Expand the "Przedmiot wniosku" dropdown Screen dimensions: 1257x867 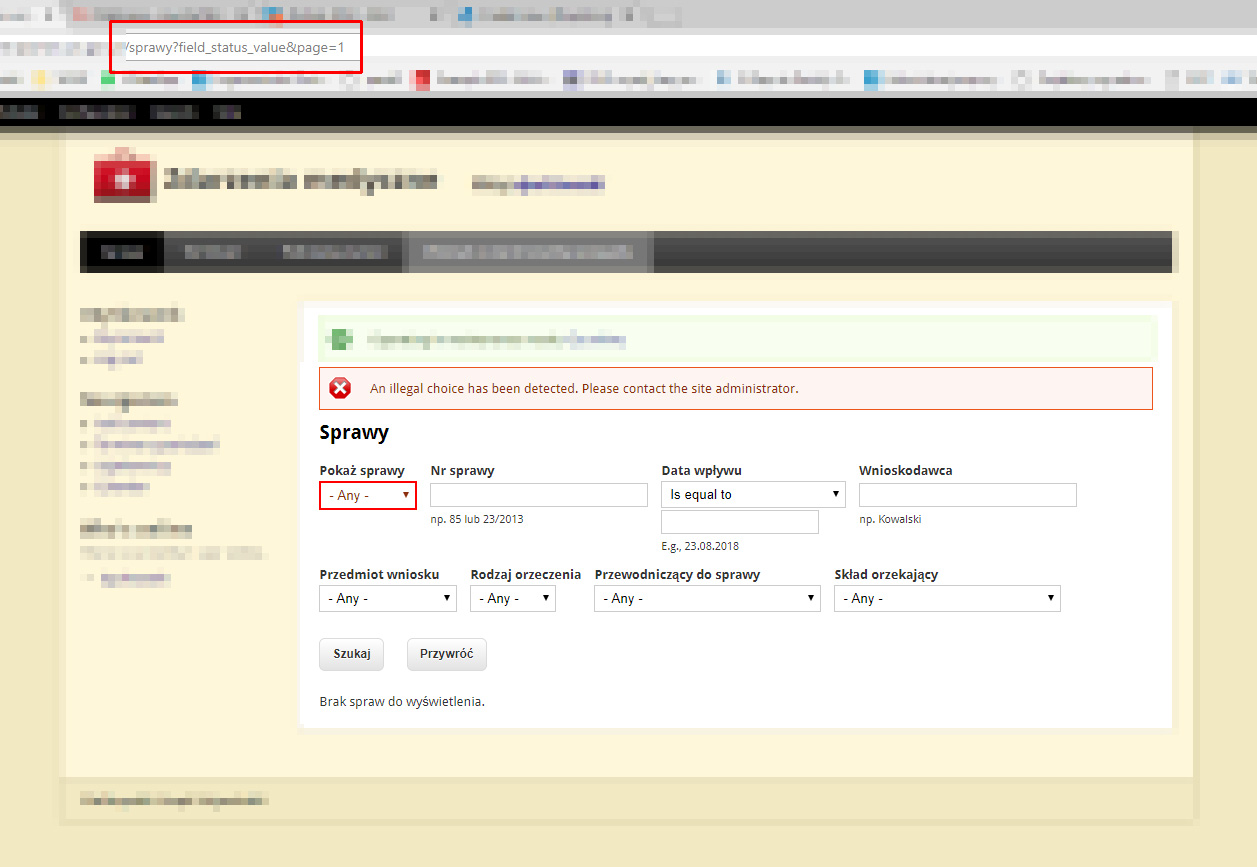[387, 598]
